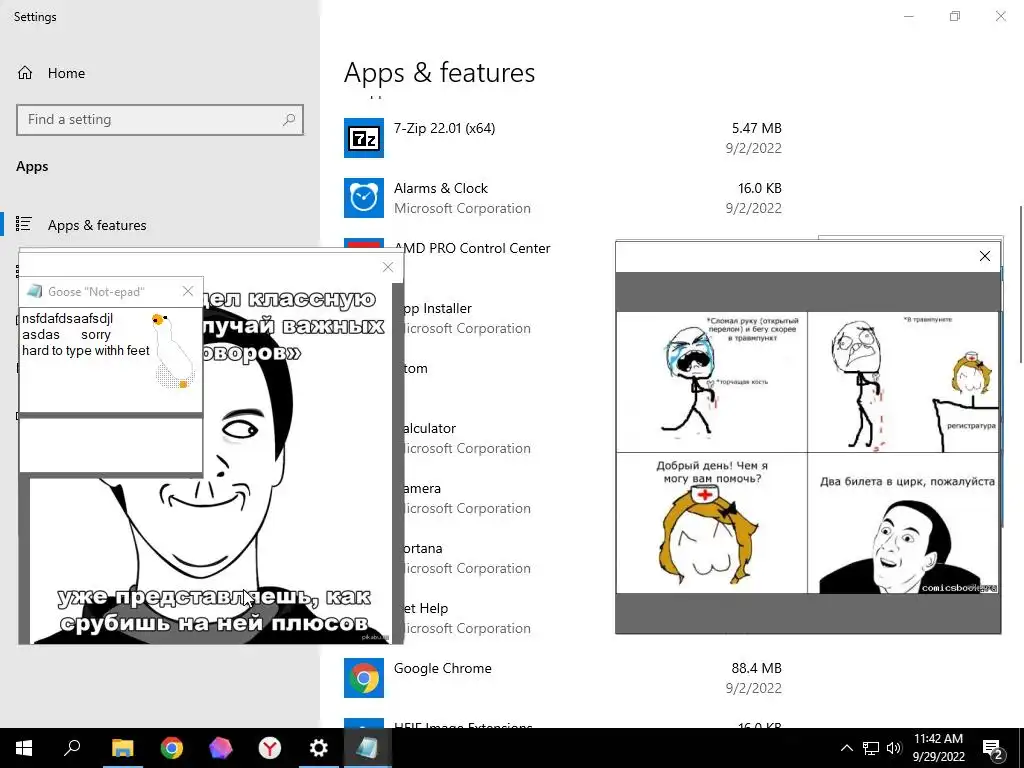Open the 7-Zip 22.01 app icon
The height and width of the screenshot is (768, 1024).
(x=364, y=138)
